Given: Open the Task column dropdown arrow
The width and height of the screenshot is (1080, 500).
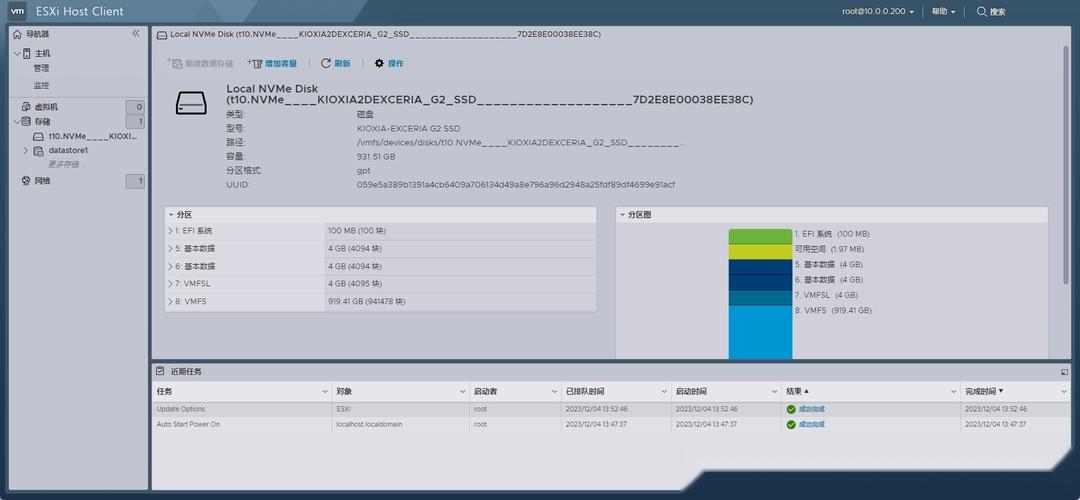Looking at the screenshot, I should 325,391.
